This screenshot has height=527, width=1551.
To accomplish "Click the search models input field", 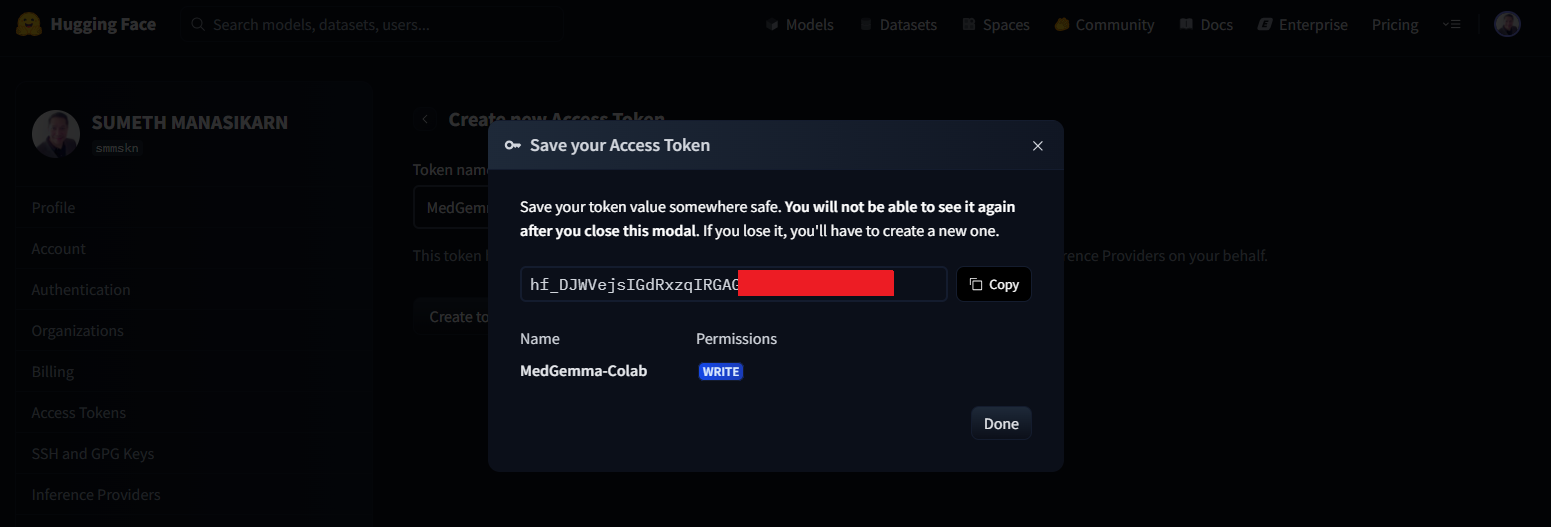I will 320,25.
